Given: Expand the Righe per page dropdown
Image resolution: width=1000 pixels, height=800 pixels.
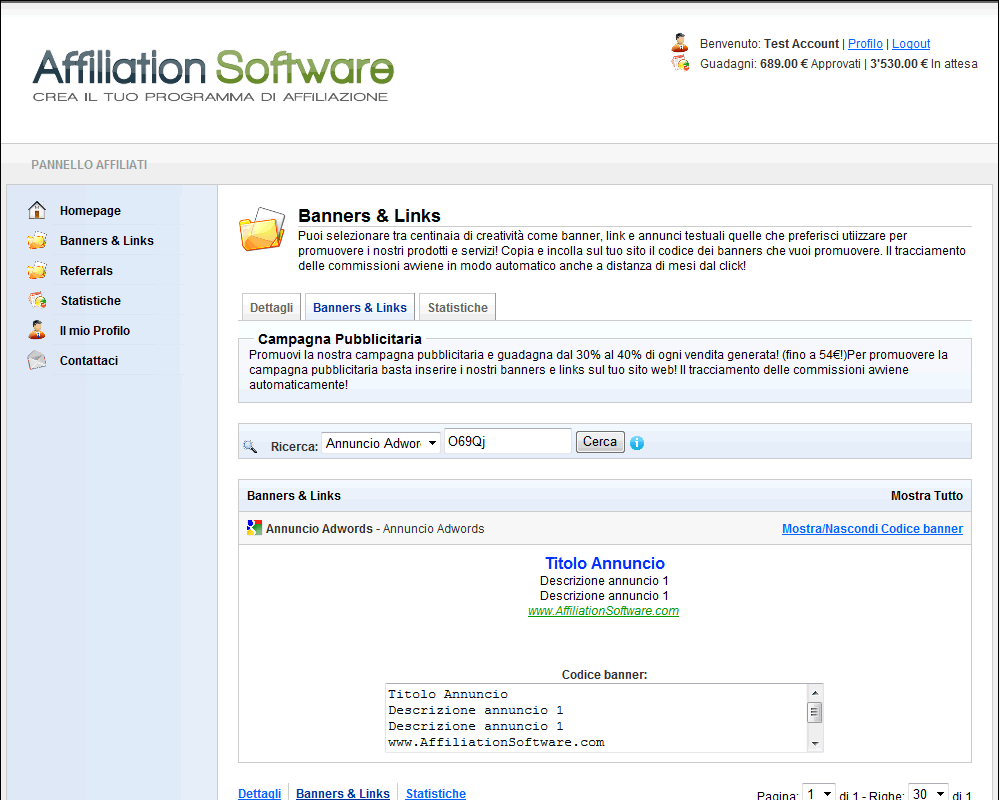Looking at the screenshot, I should point(928,794).
